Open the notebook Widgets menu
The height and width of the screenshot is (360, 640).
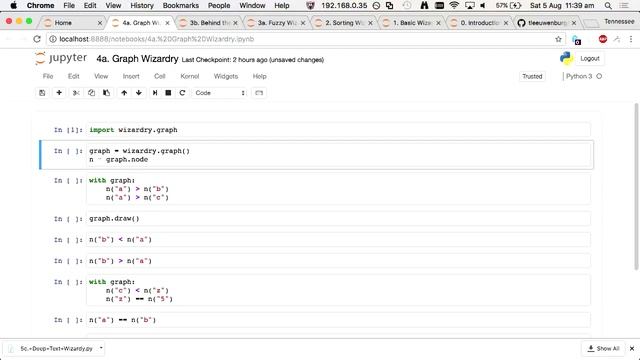pos(226,76)
